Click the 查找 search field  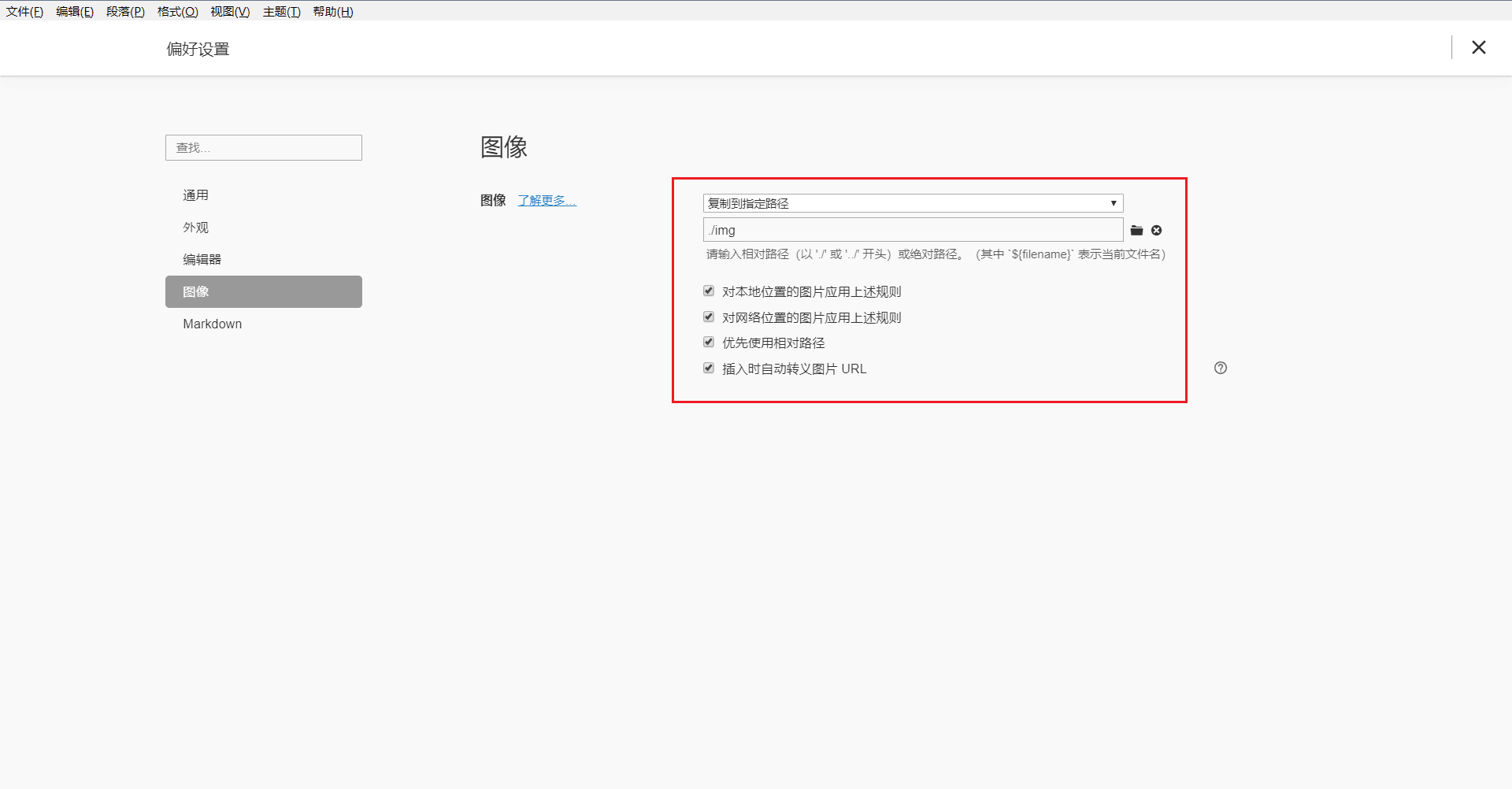coord(264,148)
